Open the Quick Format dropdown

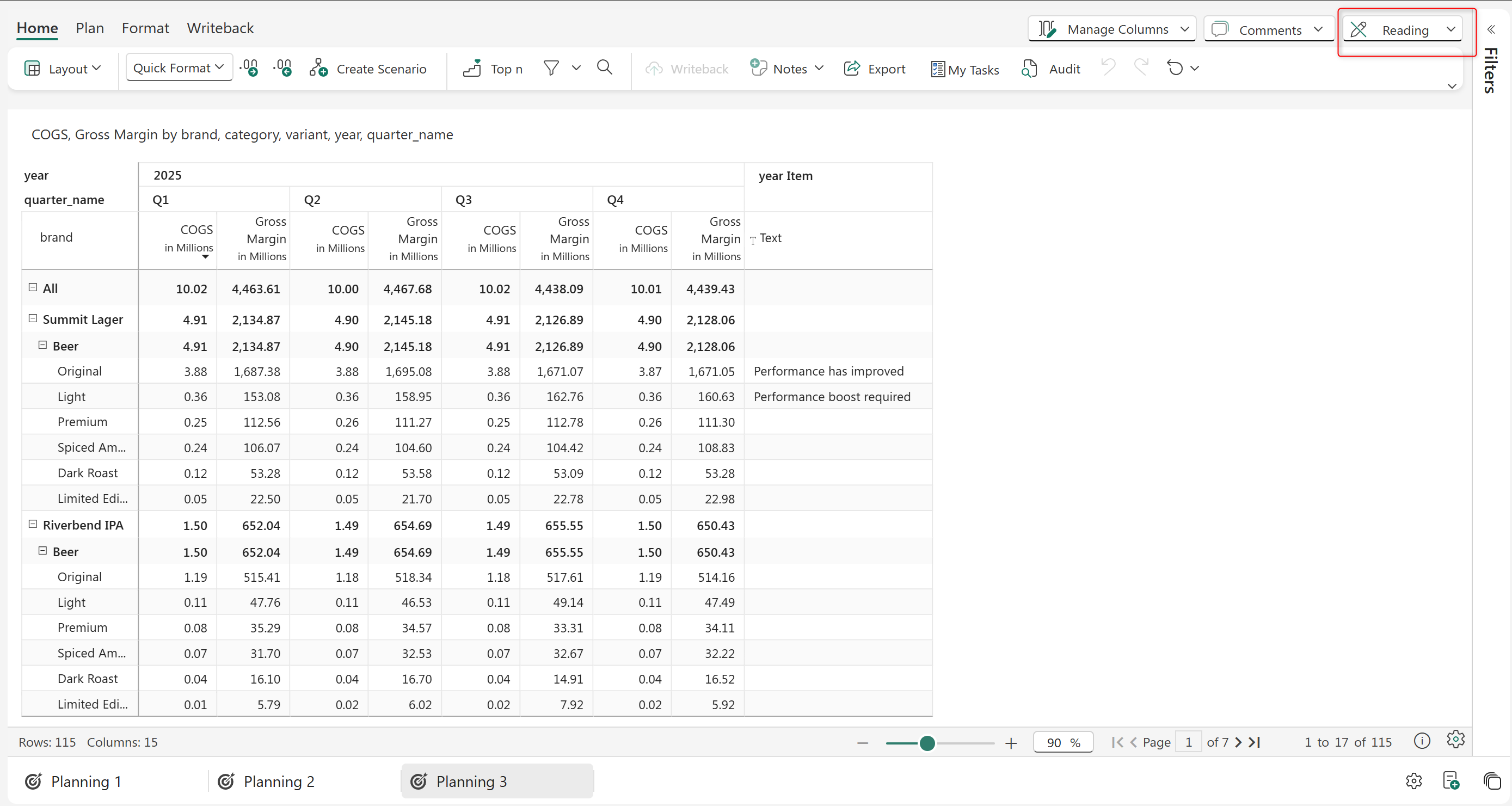pos(179,68)
